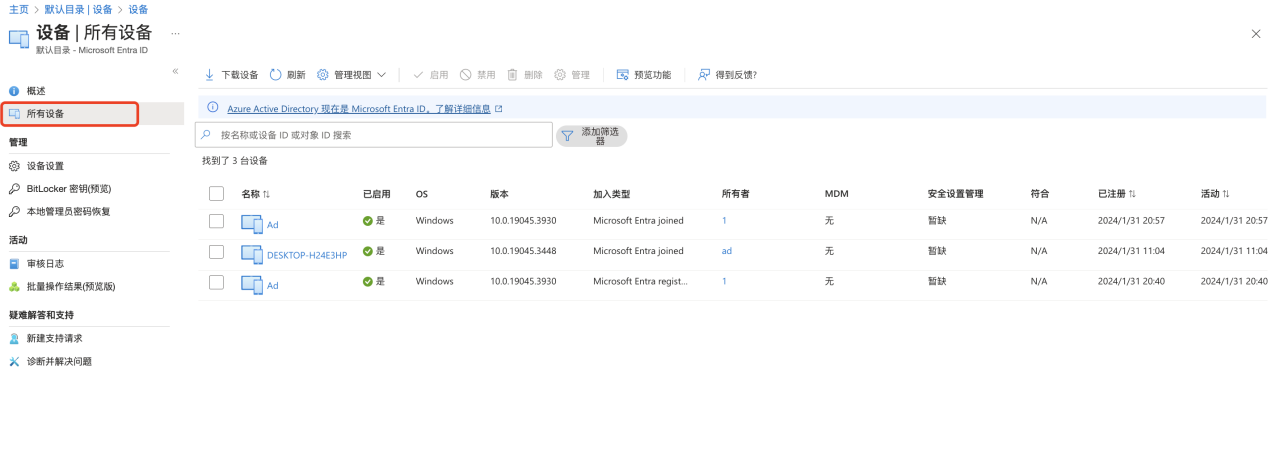Click the Device settings gear icon
The image size is (1280, 475).
(x=14, y=166)
